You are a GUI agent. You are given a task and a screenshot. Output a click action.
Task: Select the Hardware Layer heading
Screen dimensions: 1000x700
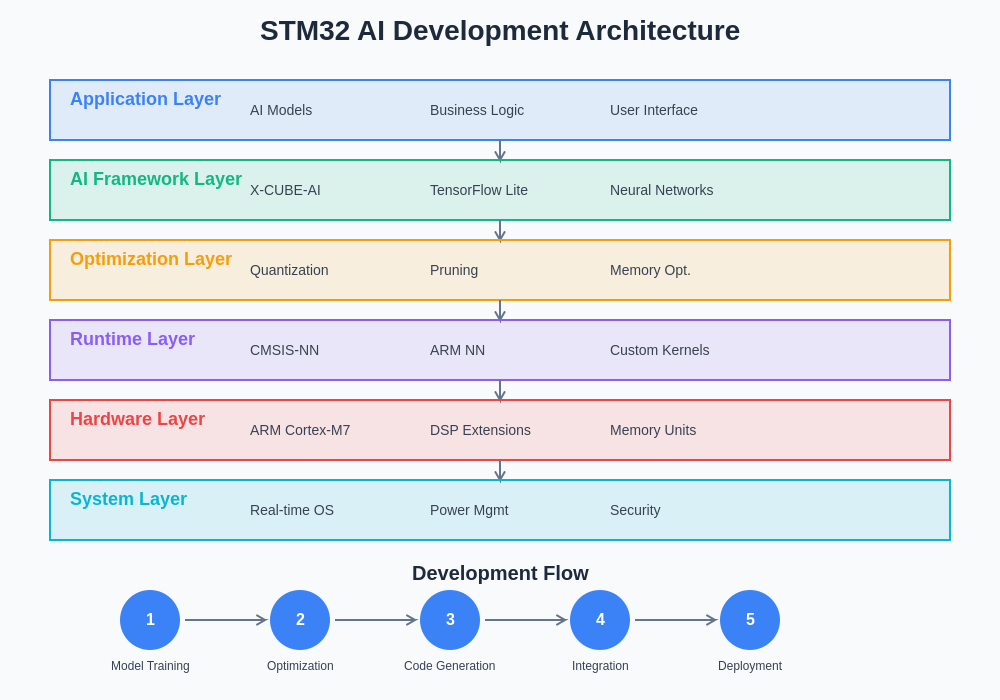(x=137, y=419)
